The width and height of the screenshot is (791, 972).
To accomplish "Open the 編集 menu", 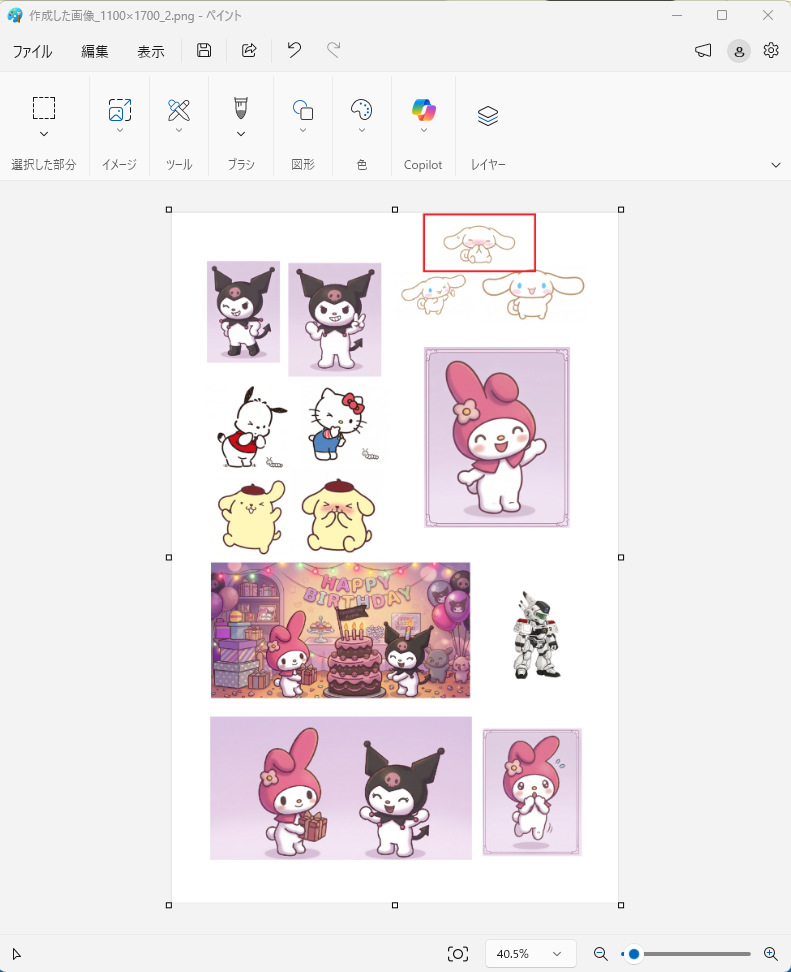I will [x=94, y=51].
